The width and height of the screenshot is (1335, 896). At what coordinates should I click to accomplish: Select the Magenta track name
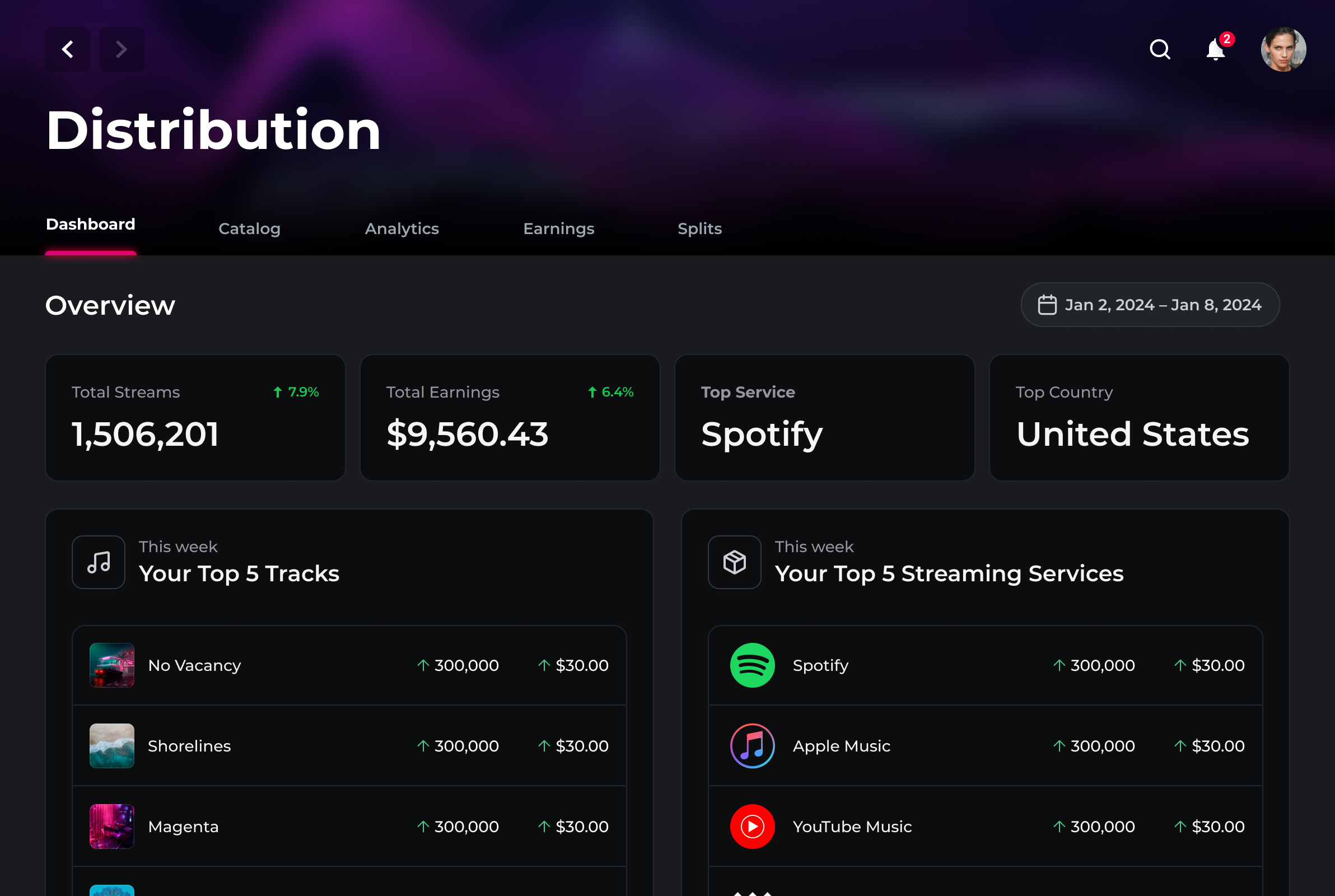pyautogui.click(x=183, y=827)
